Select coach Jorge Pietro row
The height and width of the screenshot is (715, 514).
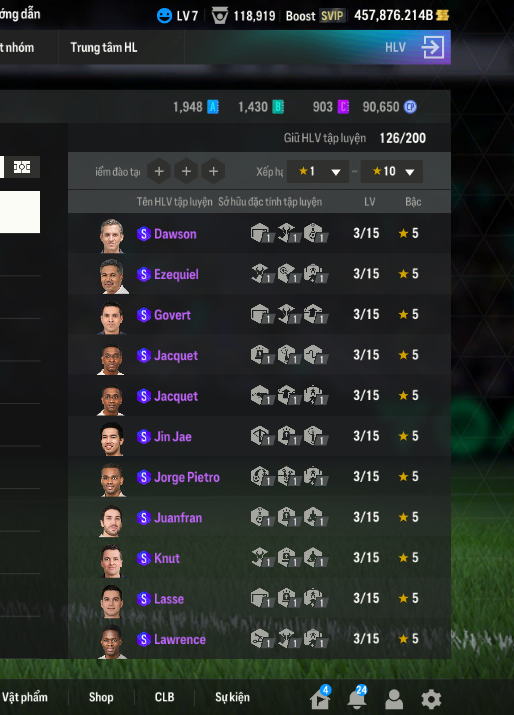click(259, 477)
